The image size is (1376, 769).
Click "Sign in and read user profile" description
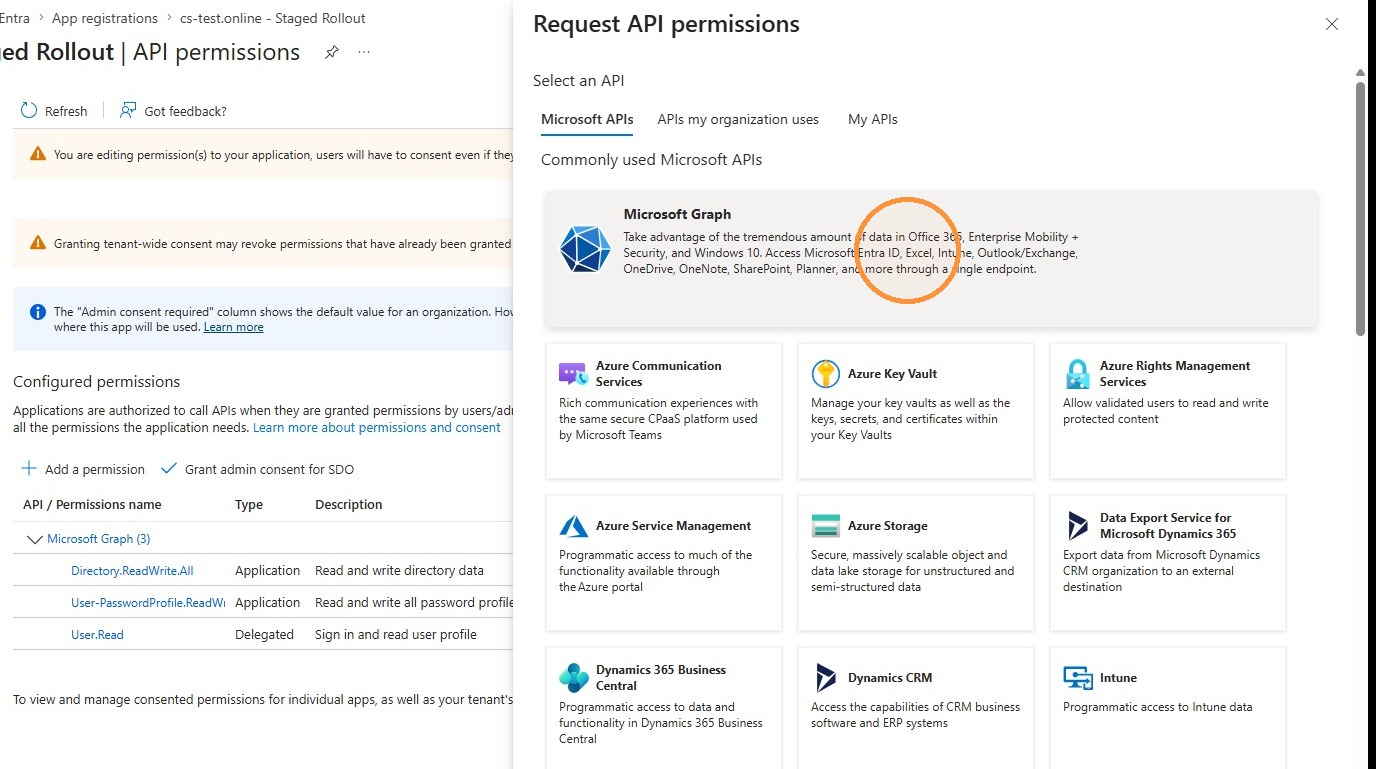396,635
